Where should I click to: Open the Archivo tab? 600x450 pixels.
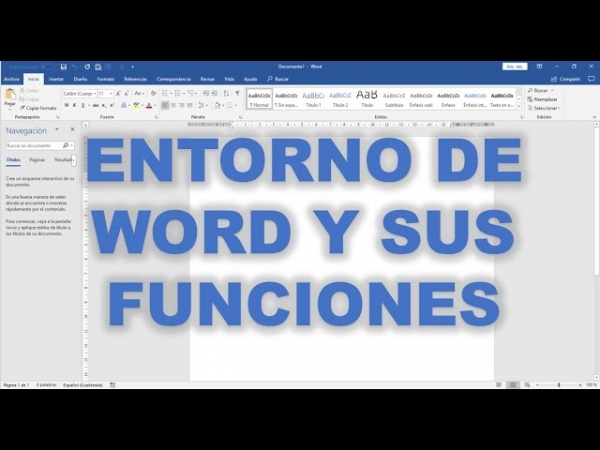pyautogui.click(x=12, y=79)
